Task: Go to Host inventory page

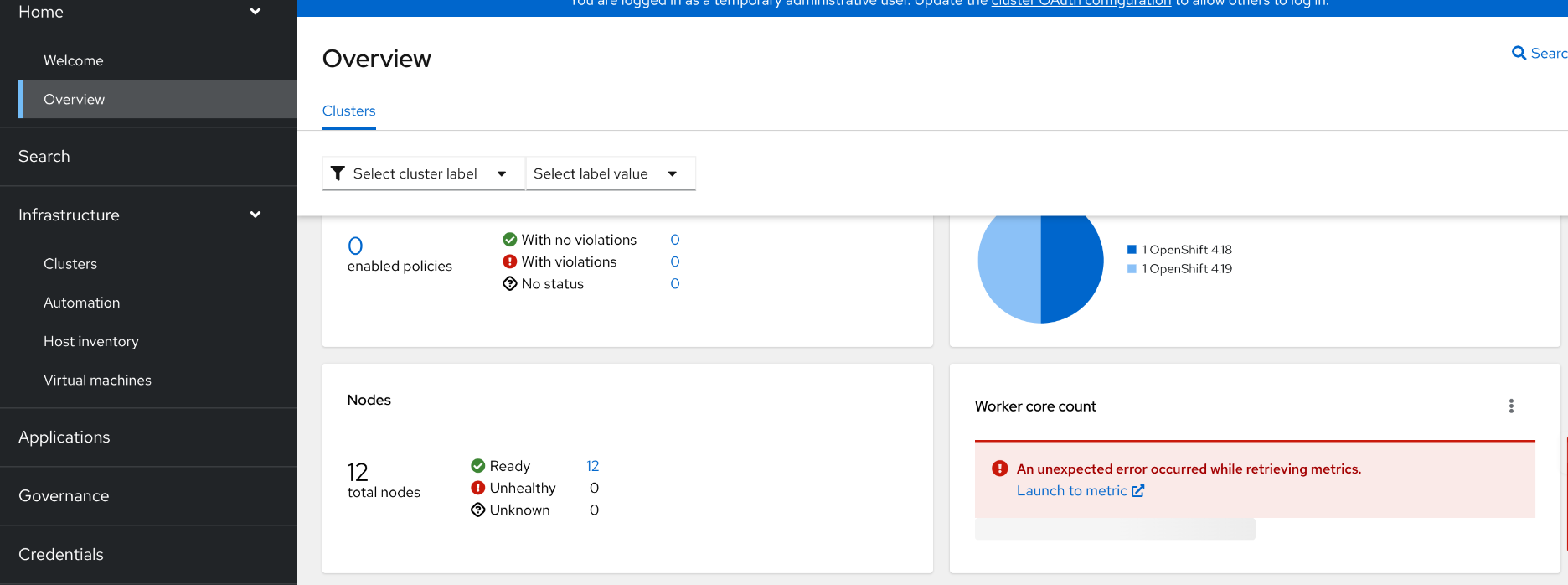Action: tap(91, 341)
